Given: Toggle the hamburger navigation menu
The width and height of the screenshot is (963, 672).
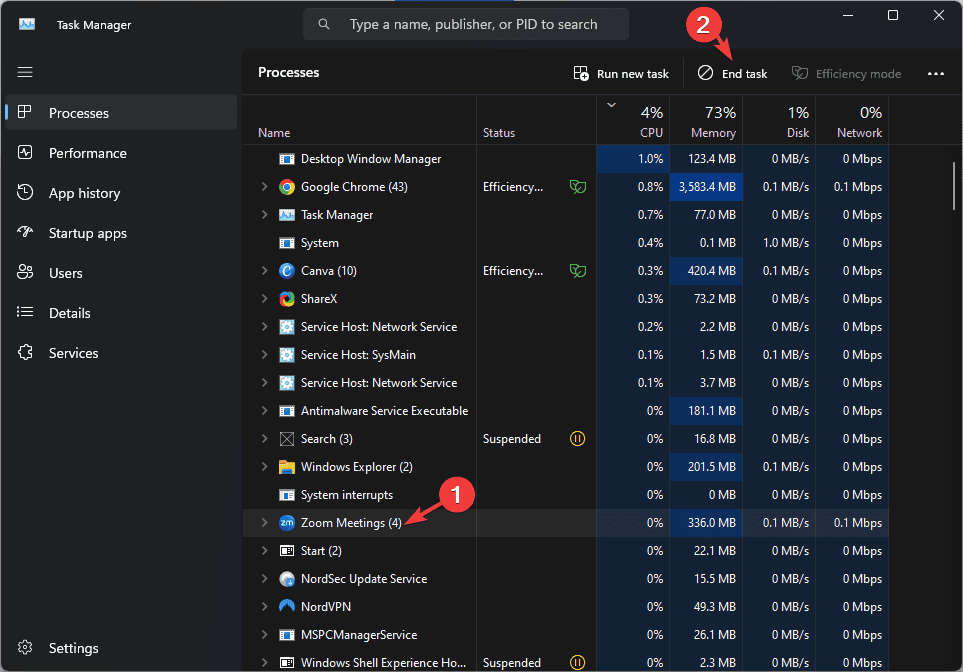Looking at the screenshot, I should pyautogui.click(x=25, y=72).
